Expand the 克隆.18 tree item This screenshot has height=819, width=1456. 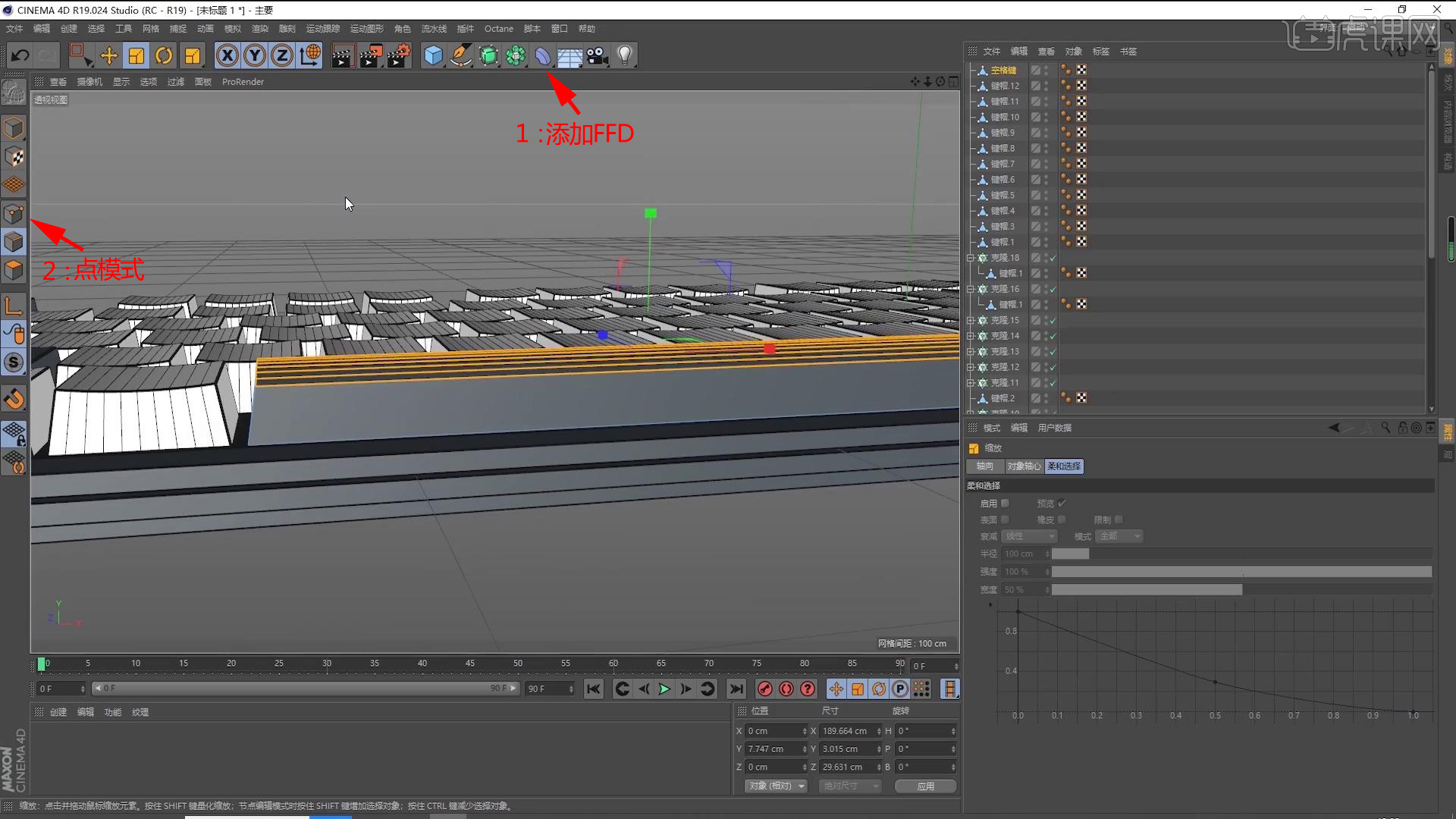(970, 258)
